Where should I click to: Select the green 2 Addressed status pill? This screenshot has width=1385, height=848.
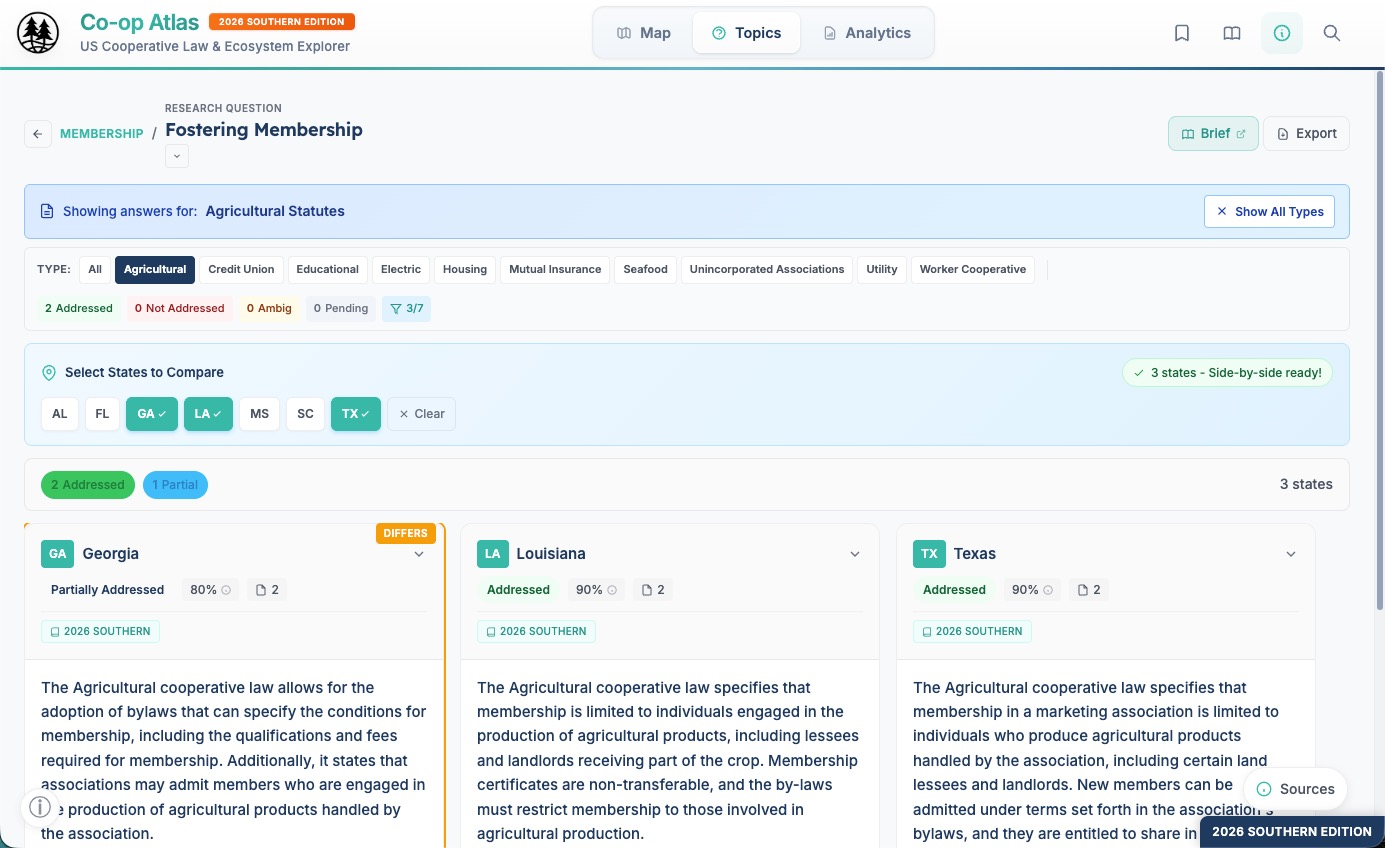[88, 485]
